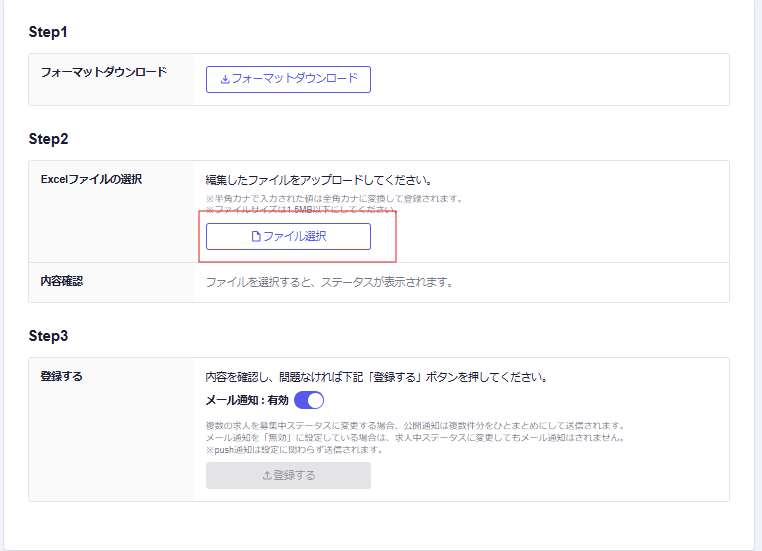Click the push通知 note under the toggle
The width and height of the screenshot is (762, 551).
pyautogui.click(x=294, y=449)
